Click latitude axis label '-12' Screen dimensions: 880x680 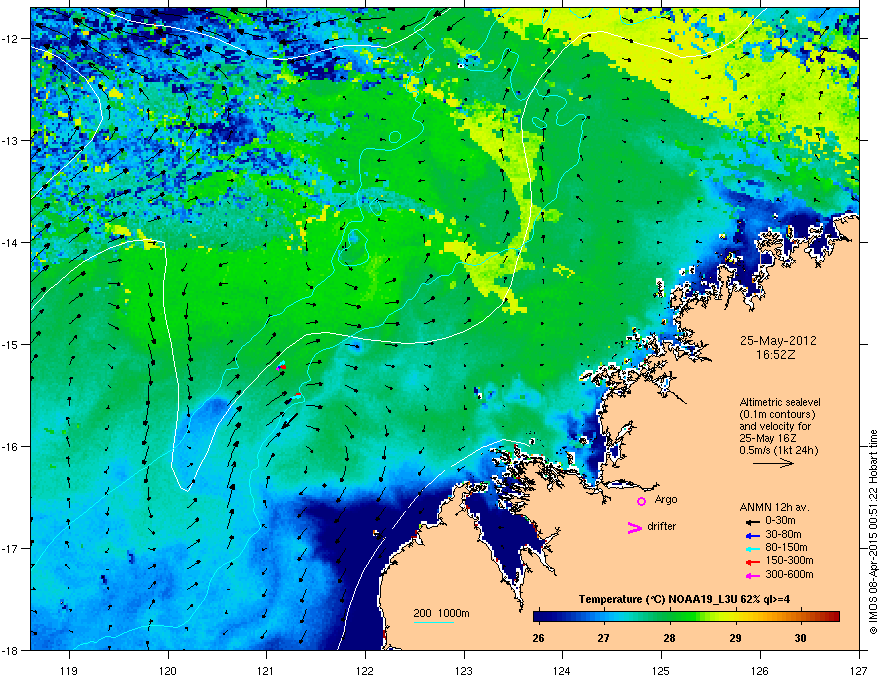point(11,39)
